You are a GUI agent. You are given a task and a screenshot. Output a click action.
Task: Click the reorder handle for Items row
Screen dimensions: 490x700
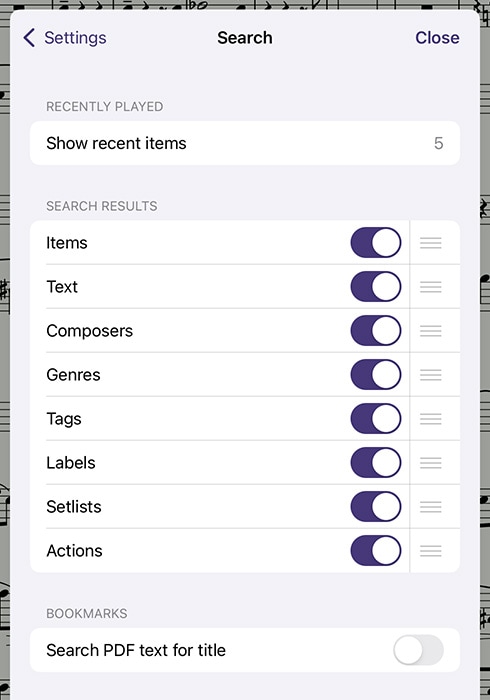click(x=431, y=243)
